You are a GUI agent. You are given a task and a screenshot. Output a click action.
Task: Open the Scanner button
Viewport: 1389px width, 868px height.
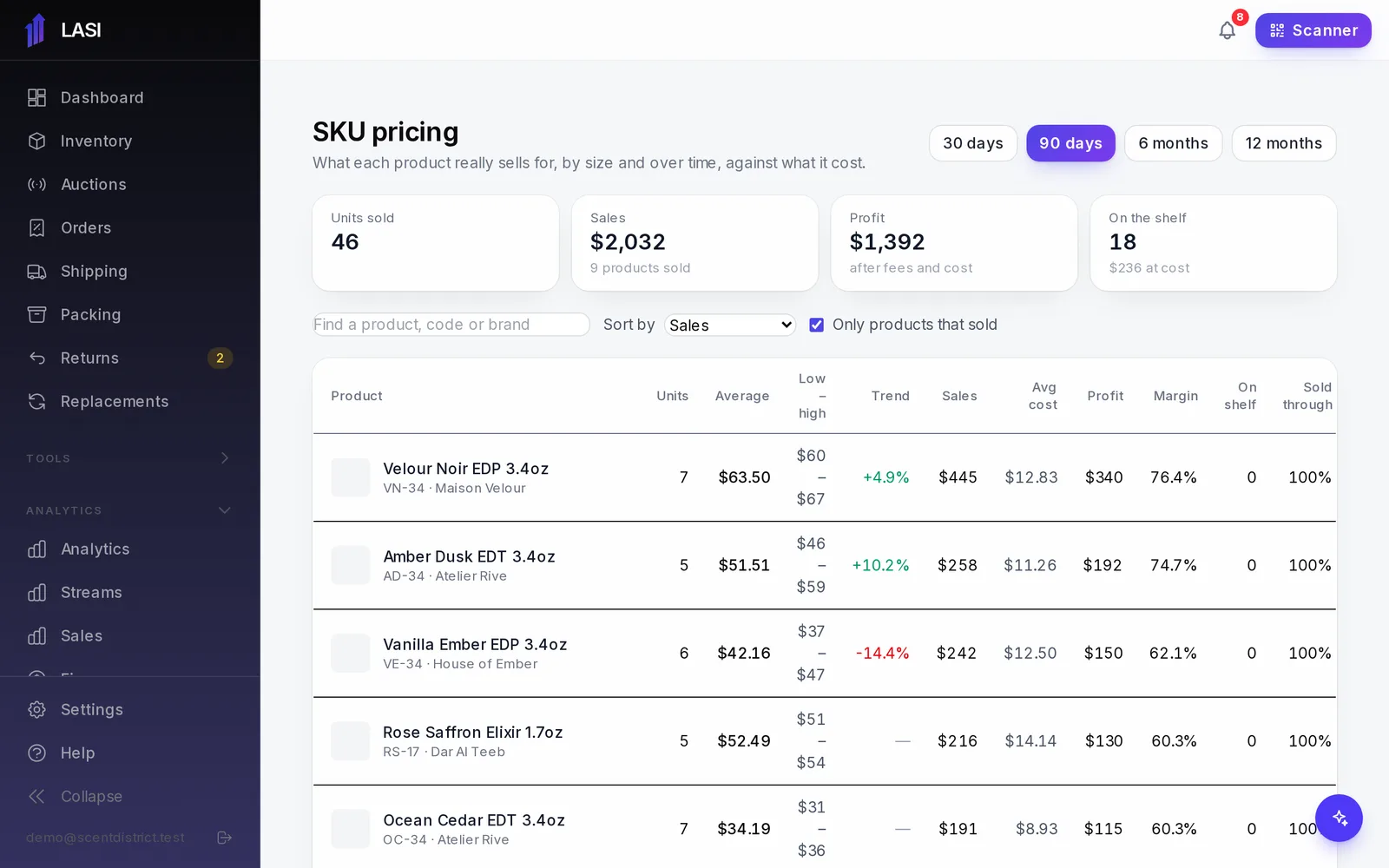pos(1313,30)
